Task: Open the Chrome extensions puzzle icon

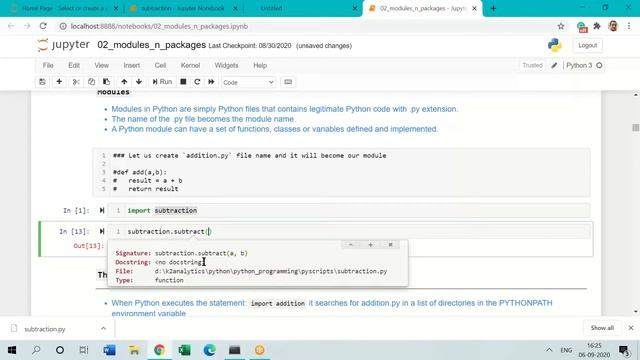Action: click(x=597, y=26)
